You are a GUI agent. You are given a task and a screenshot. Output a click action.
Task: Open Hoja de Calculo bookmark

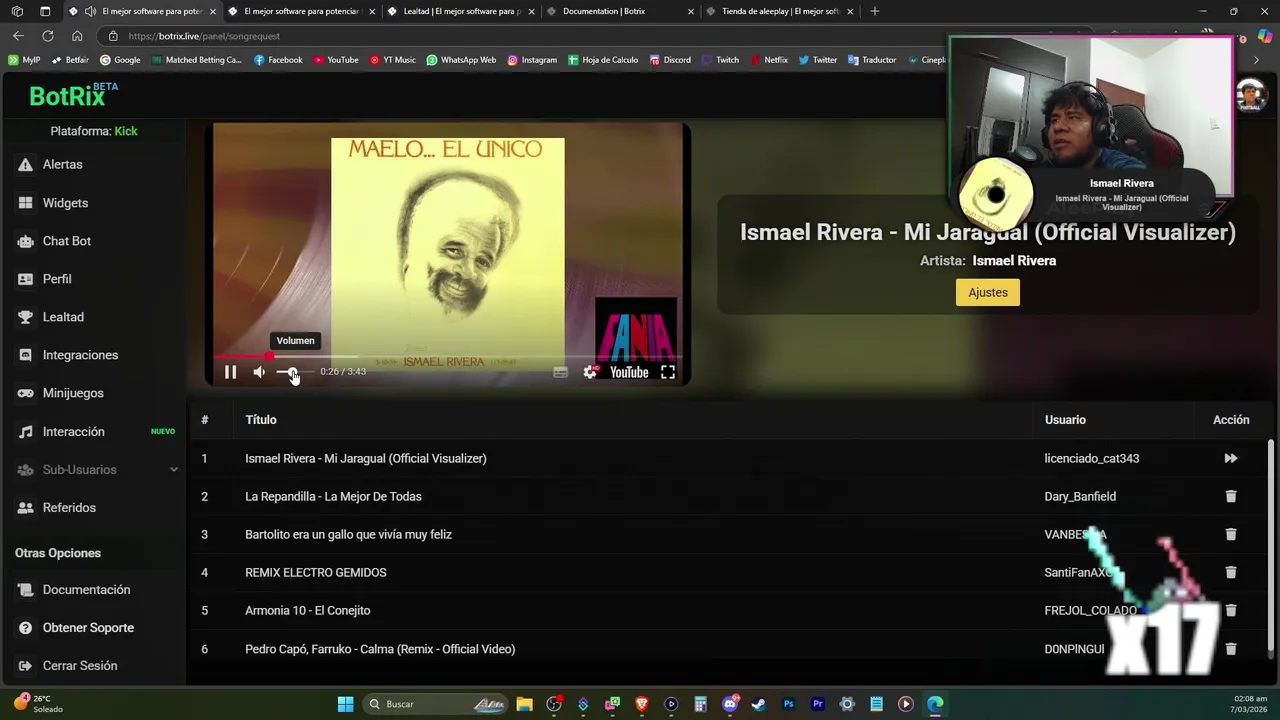click(x=603, y=60)
